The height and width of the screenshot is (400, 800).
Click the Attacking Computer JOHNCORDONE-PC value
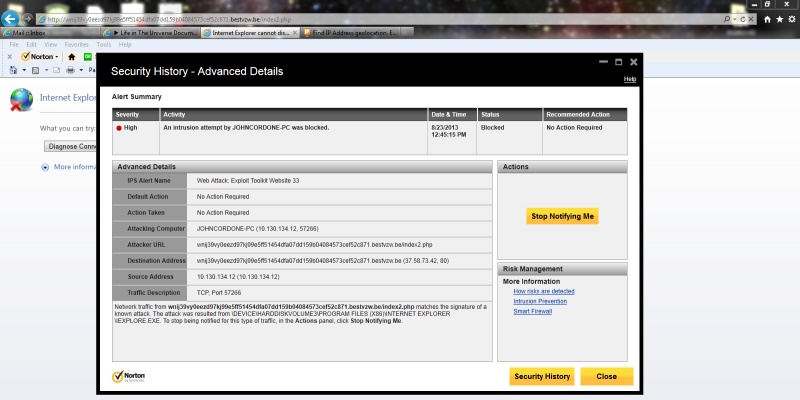point(258,229)
